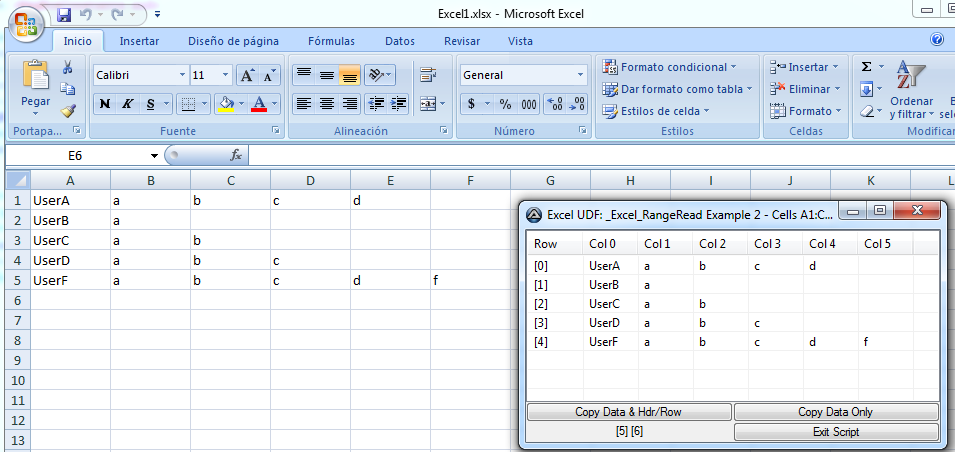Screen dimensions: 955x452
Task: Expand the Name Box dropdown arrow
Action: (154, 156)
